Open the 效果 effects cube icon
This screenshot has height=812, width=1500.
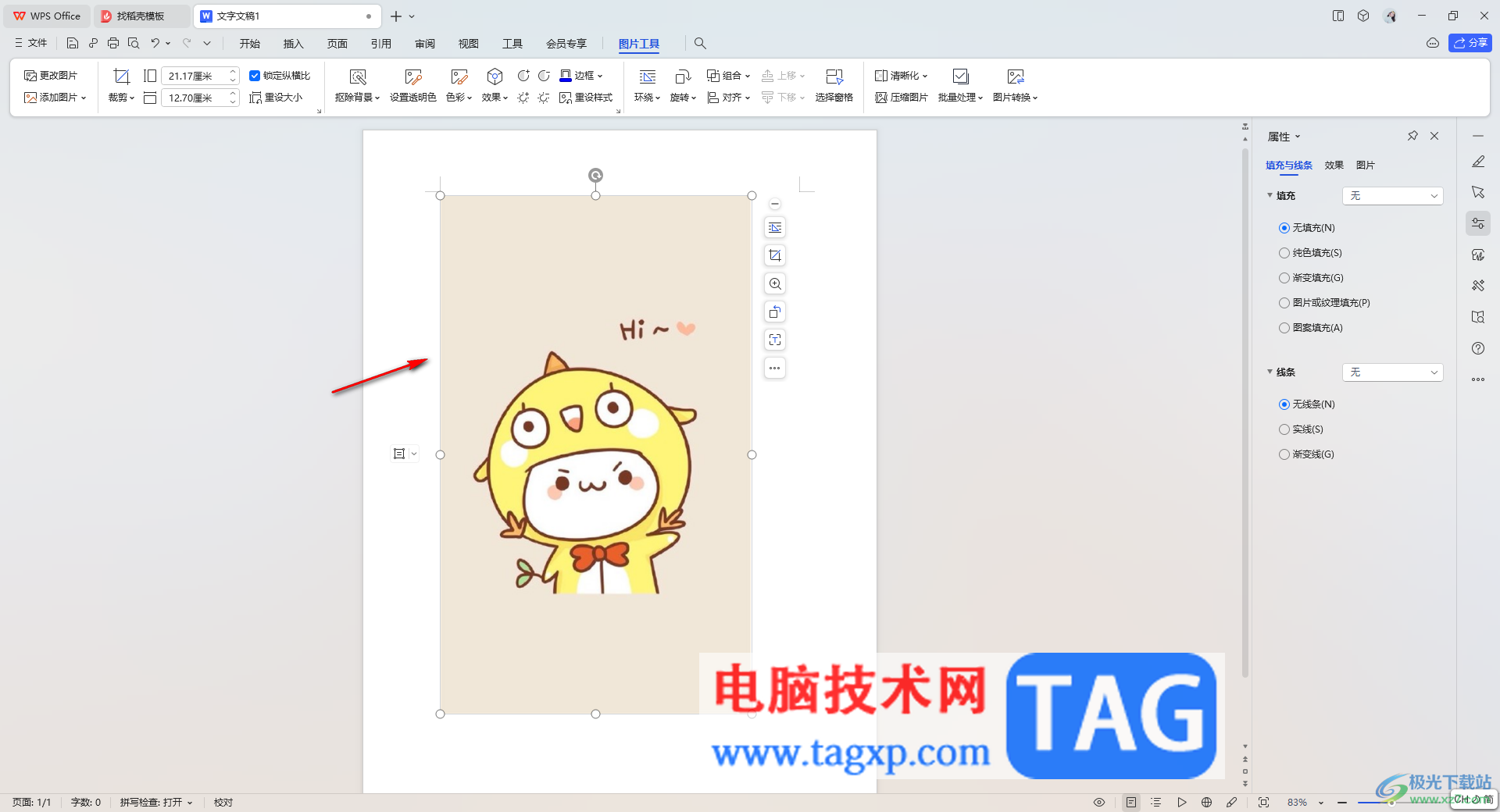point(495,77)
